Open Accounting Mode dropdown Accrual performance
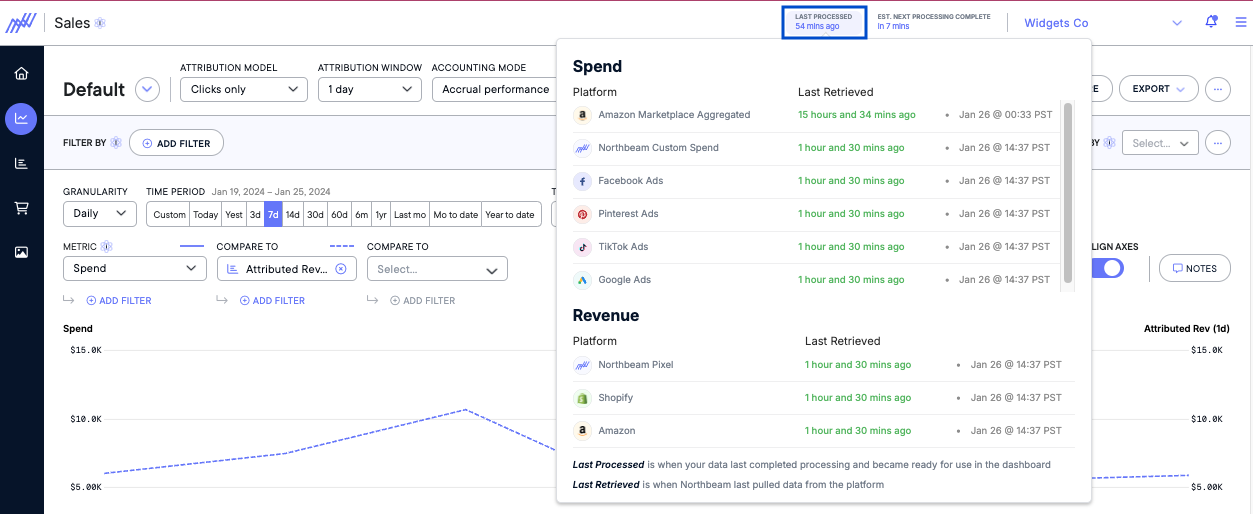1253x514 pixels. [x=494, y=89]
